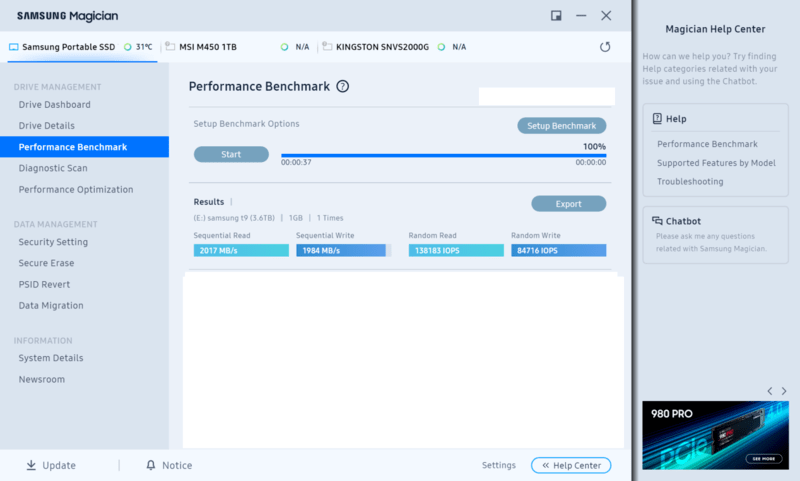Click the Update download icon
This screenshot has height=481, width=800.
(x=31, y=465)
